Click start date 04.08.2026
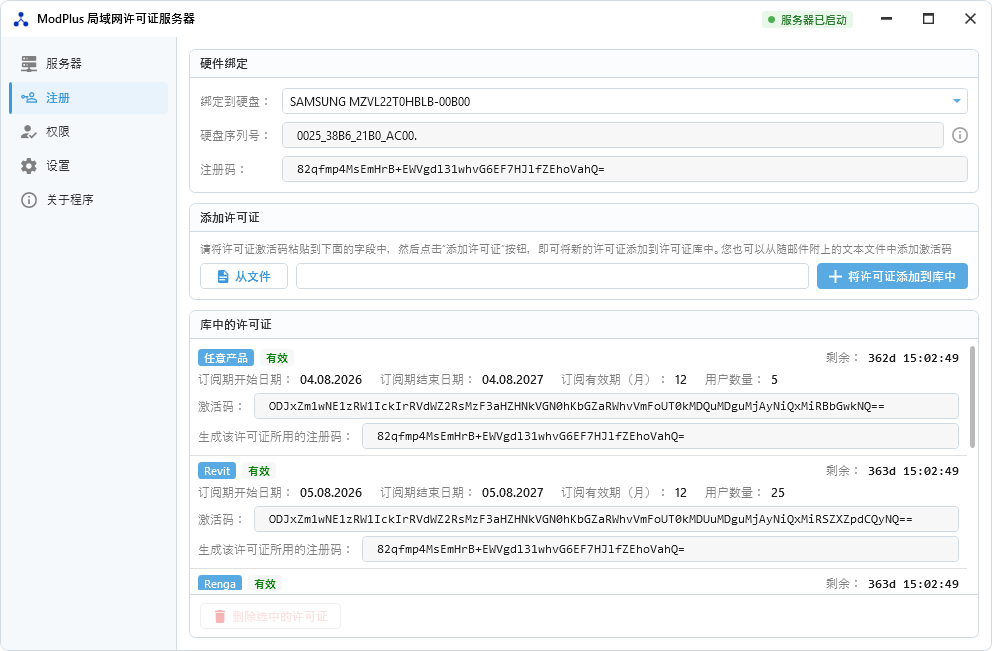The image size is (992, 651). point(331,380)
